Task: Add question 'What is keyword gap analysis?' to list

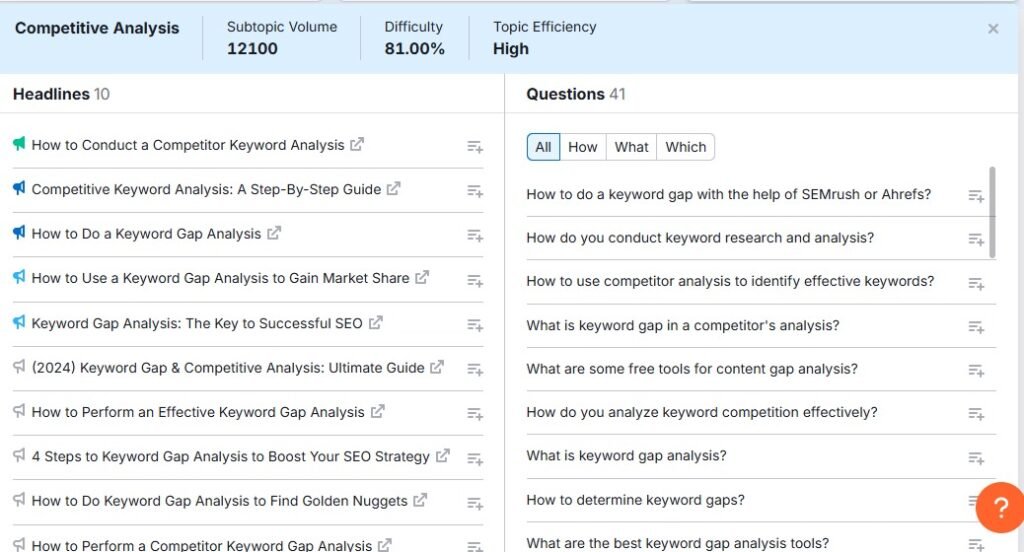Action: (976, 459)
